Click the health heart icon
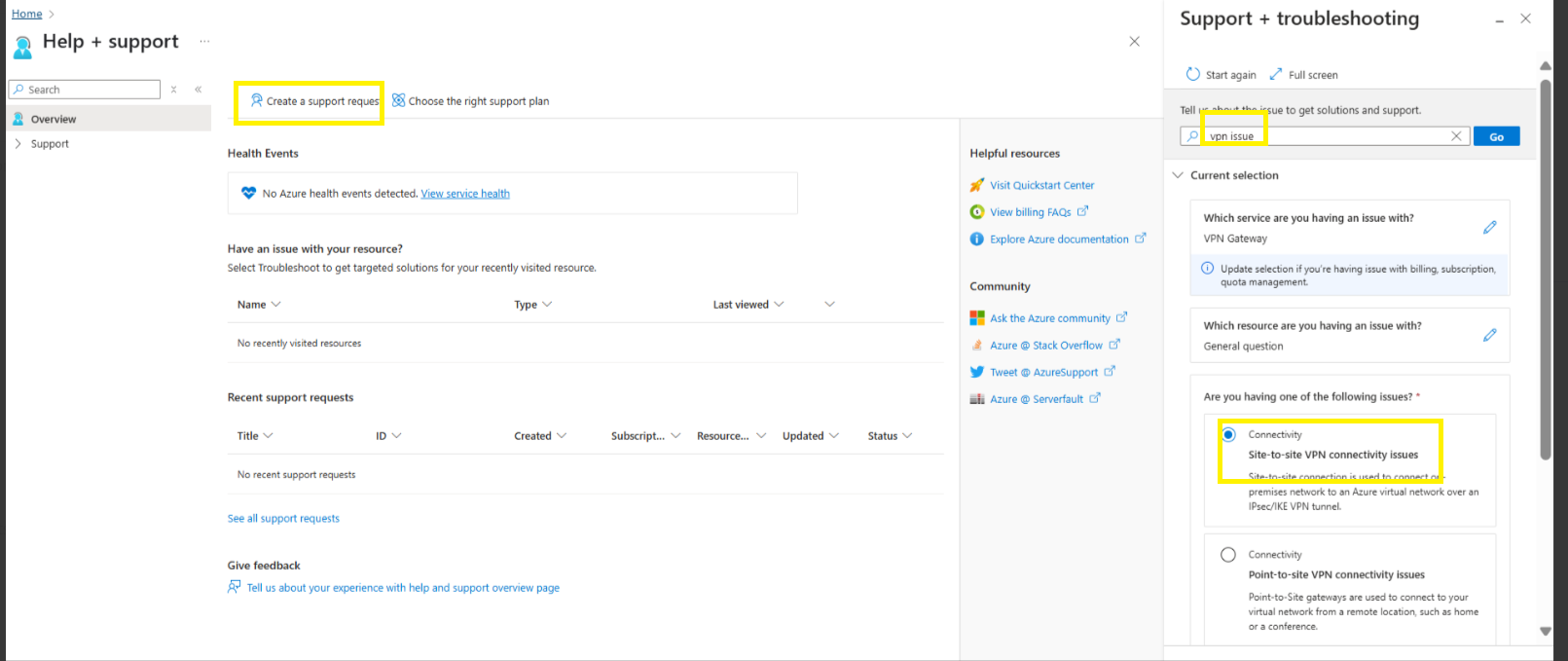The height and width of the screenshot is (661, 1568). [248, 193]
